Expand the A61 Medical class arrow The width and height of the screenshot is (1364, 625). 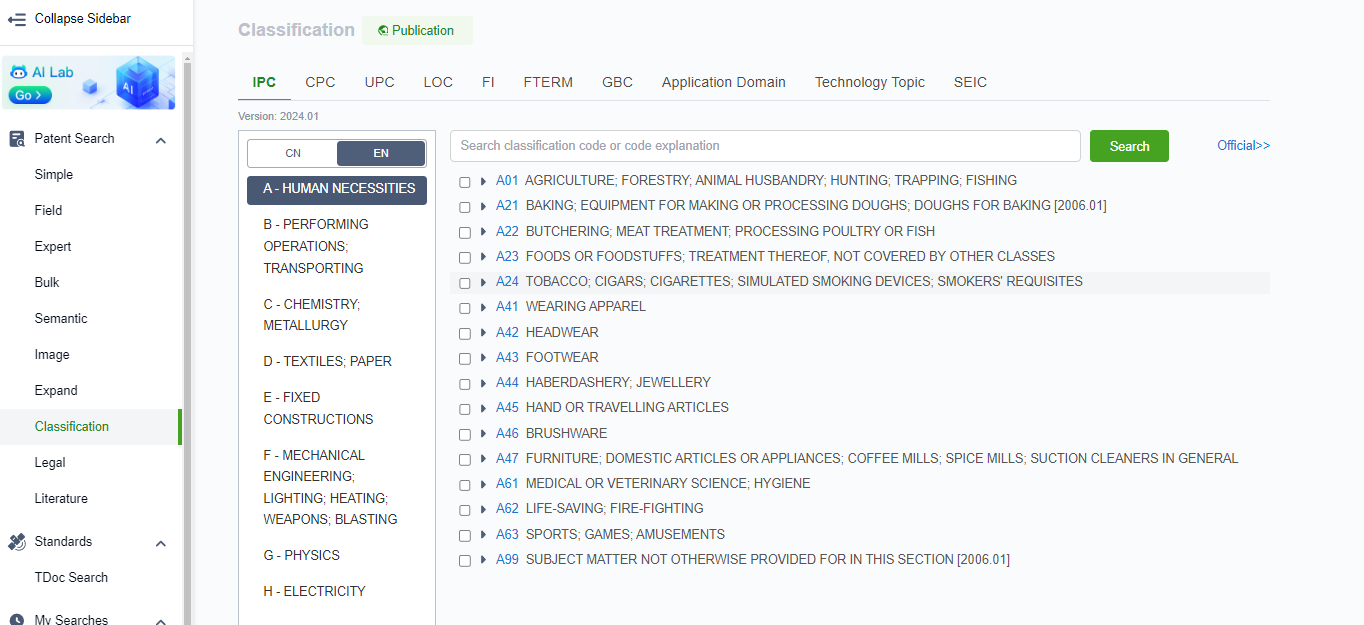tap(483, 484)
